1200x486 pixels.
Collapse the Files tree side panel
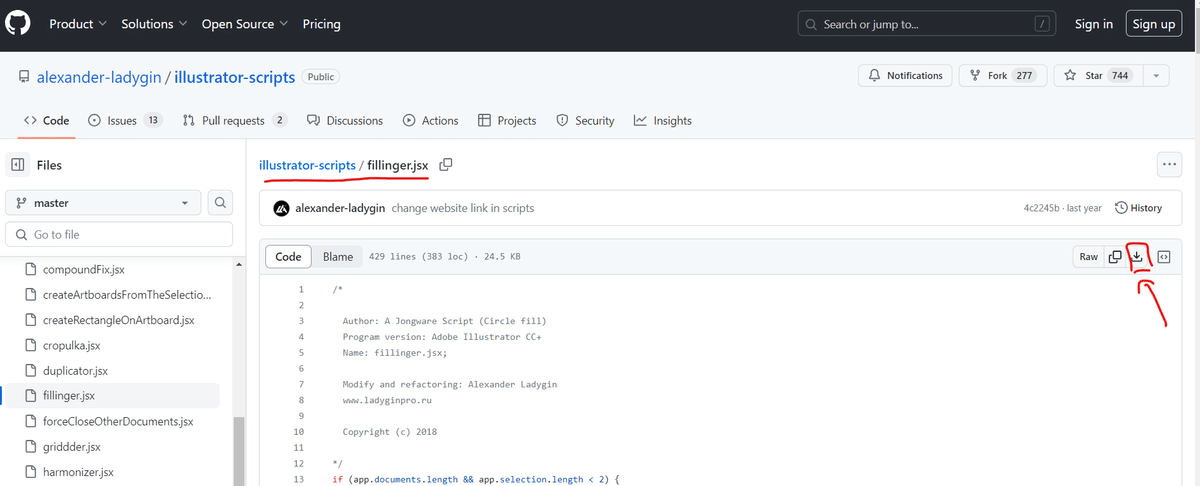point(17,165)
